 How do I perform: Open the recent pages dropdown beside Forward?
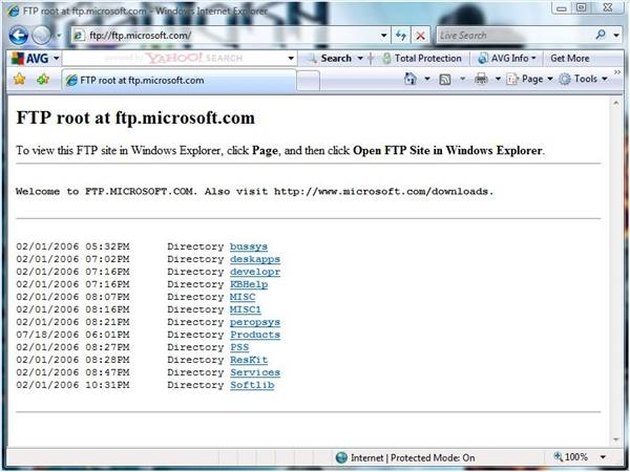(59, 36)
